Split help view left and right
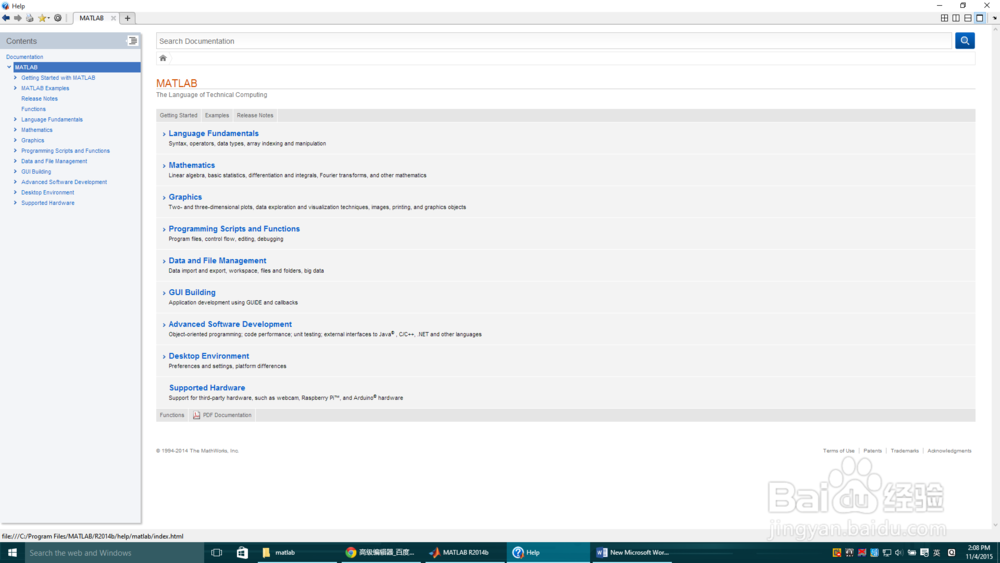The height and width of the screenshot is (563, 1000). (x=956, y=18)
